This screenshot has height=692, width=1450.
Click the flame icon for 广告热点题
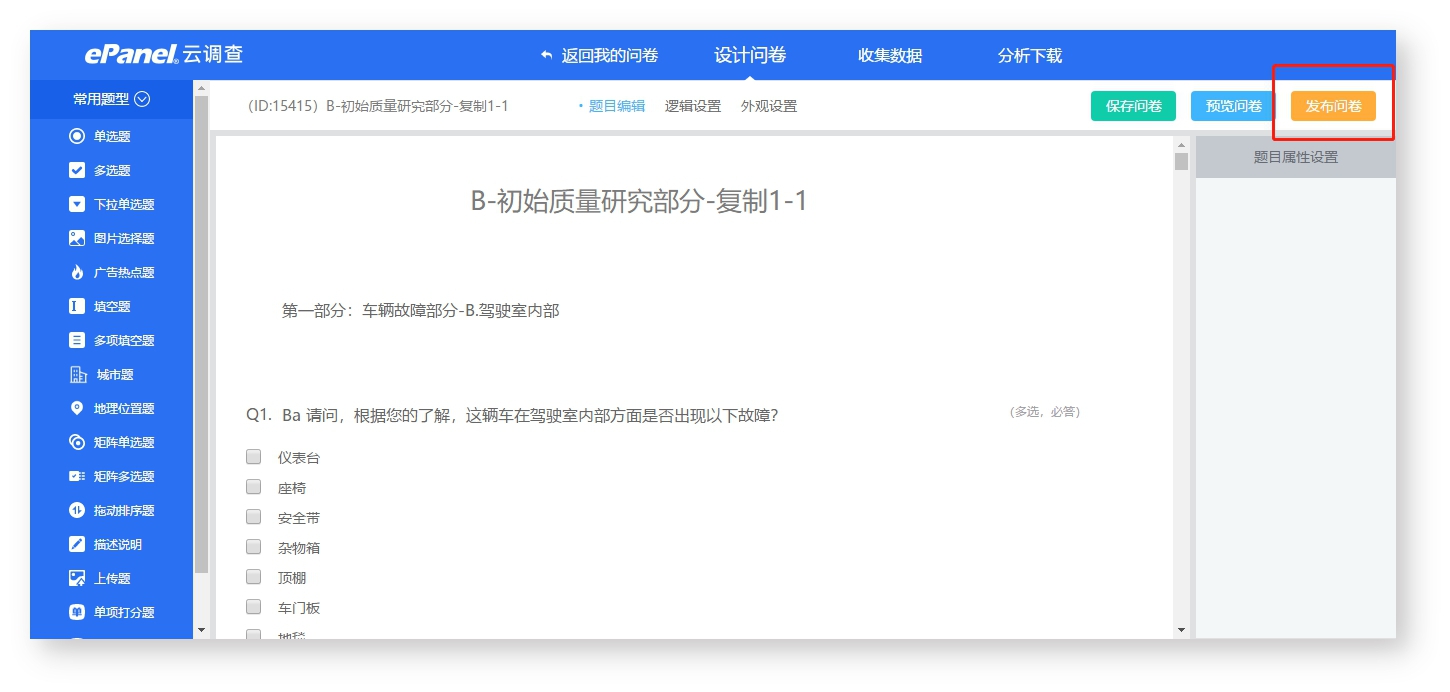(77, 272)
